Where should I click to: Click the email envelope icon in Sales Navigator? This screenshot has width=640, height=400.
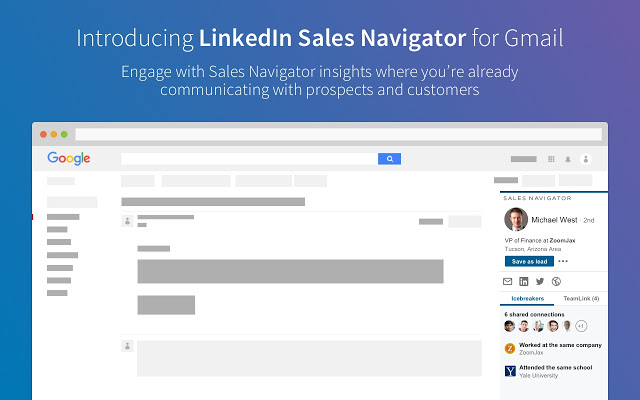(x=507, y=281)
